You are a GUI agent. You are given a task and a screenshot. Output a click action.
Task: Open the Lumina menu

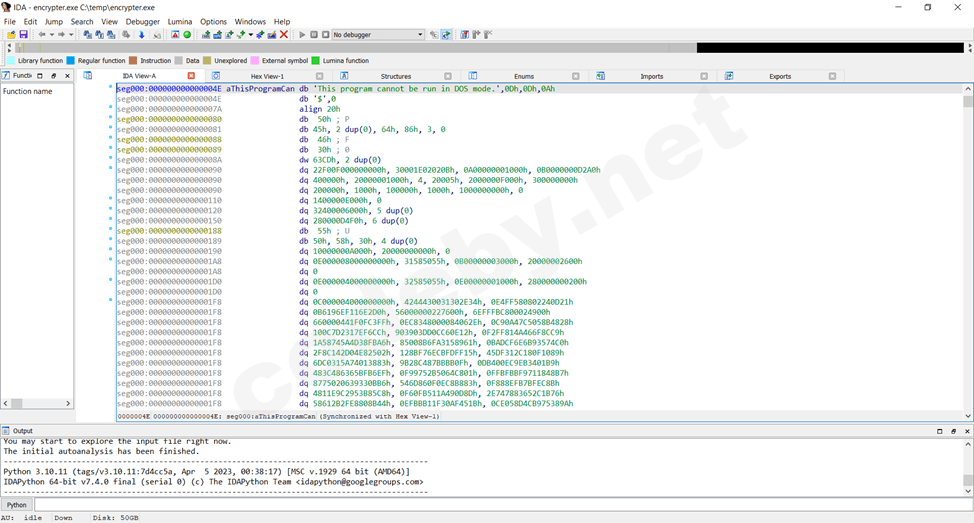(180, 21)
